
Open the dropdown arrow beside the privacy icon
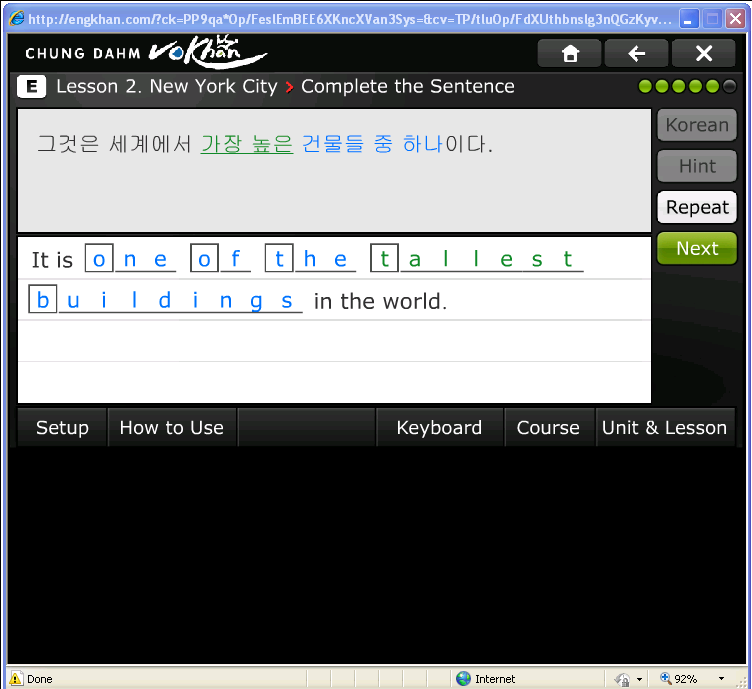coord(639,679)
